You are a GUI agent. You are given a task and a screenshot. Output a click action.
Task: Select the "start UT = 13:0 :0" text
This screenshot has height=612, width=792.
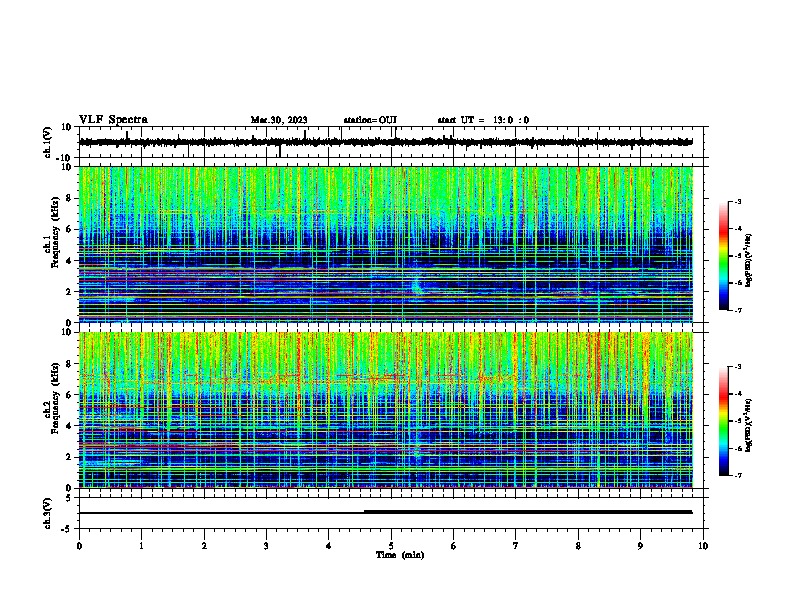point(483,120)
